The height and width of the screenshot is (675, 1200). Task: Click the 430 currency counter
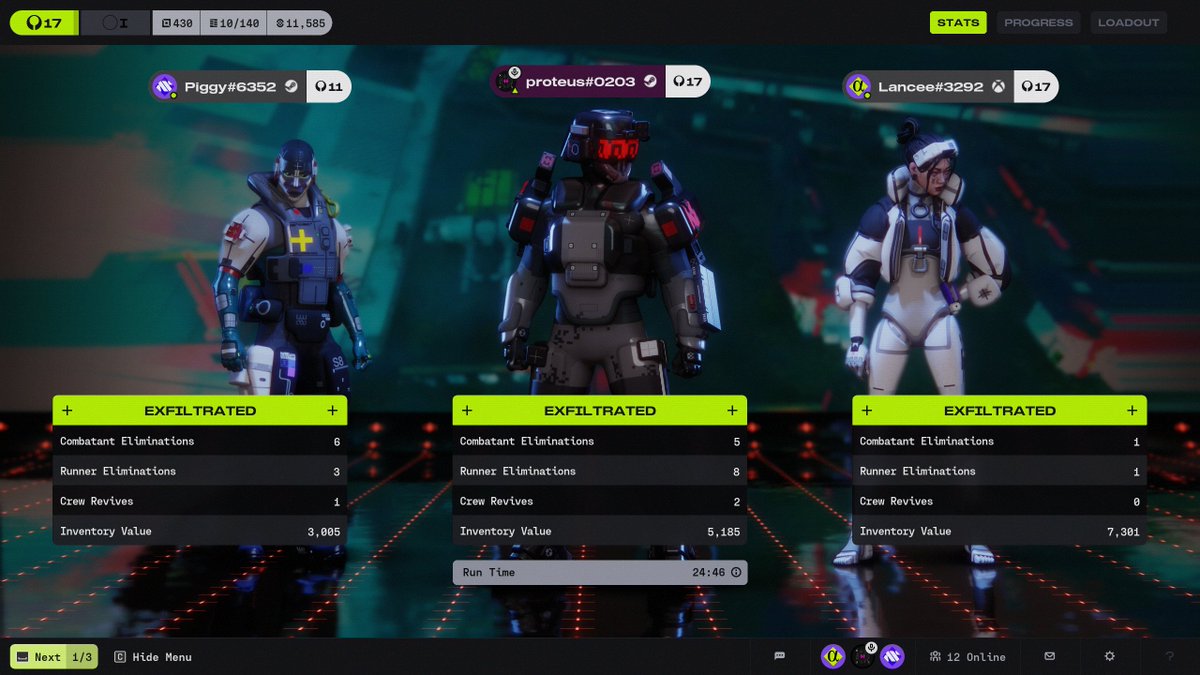pyautogui.click(x=176, y=23)
